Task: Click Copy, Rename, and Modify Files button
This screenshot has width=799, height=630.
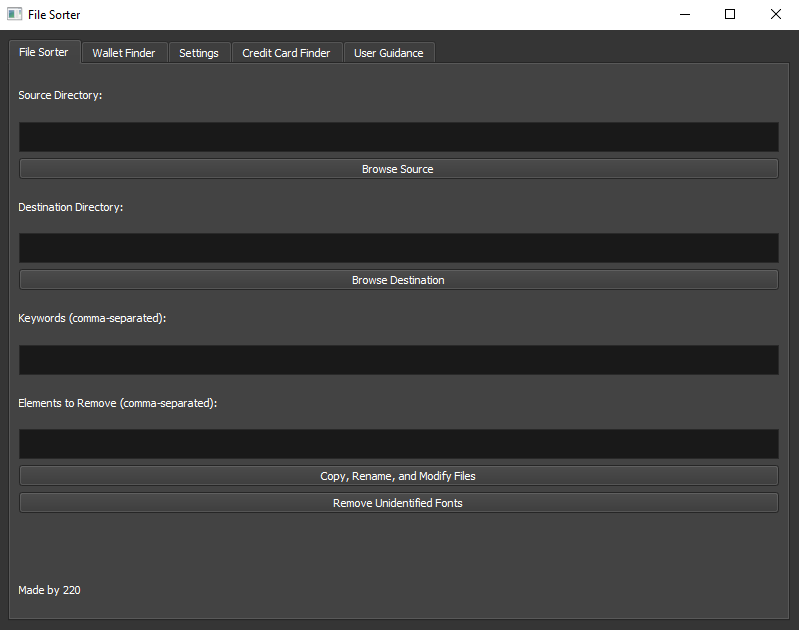Action: click(398, 476)
